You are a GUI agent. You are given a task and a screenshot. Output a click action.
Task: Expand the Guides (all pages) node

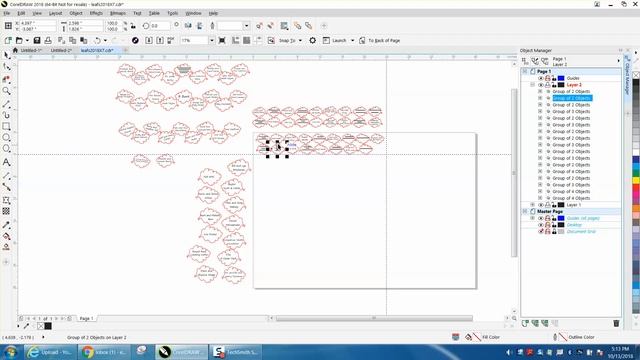pyautogui.click(x=532, y=218)
